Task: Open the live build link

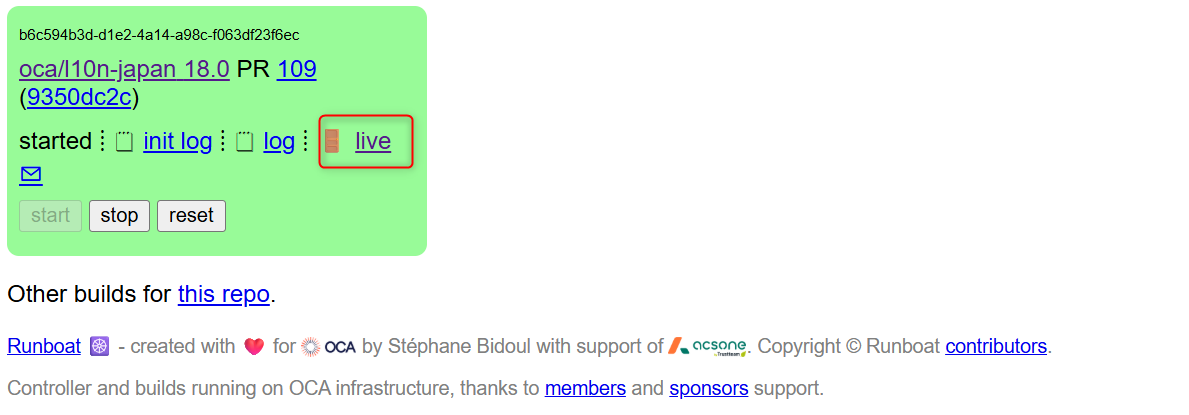Action: 373,141
